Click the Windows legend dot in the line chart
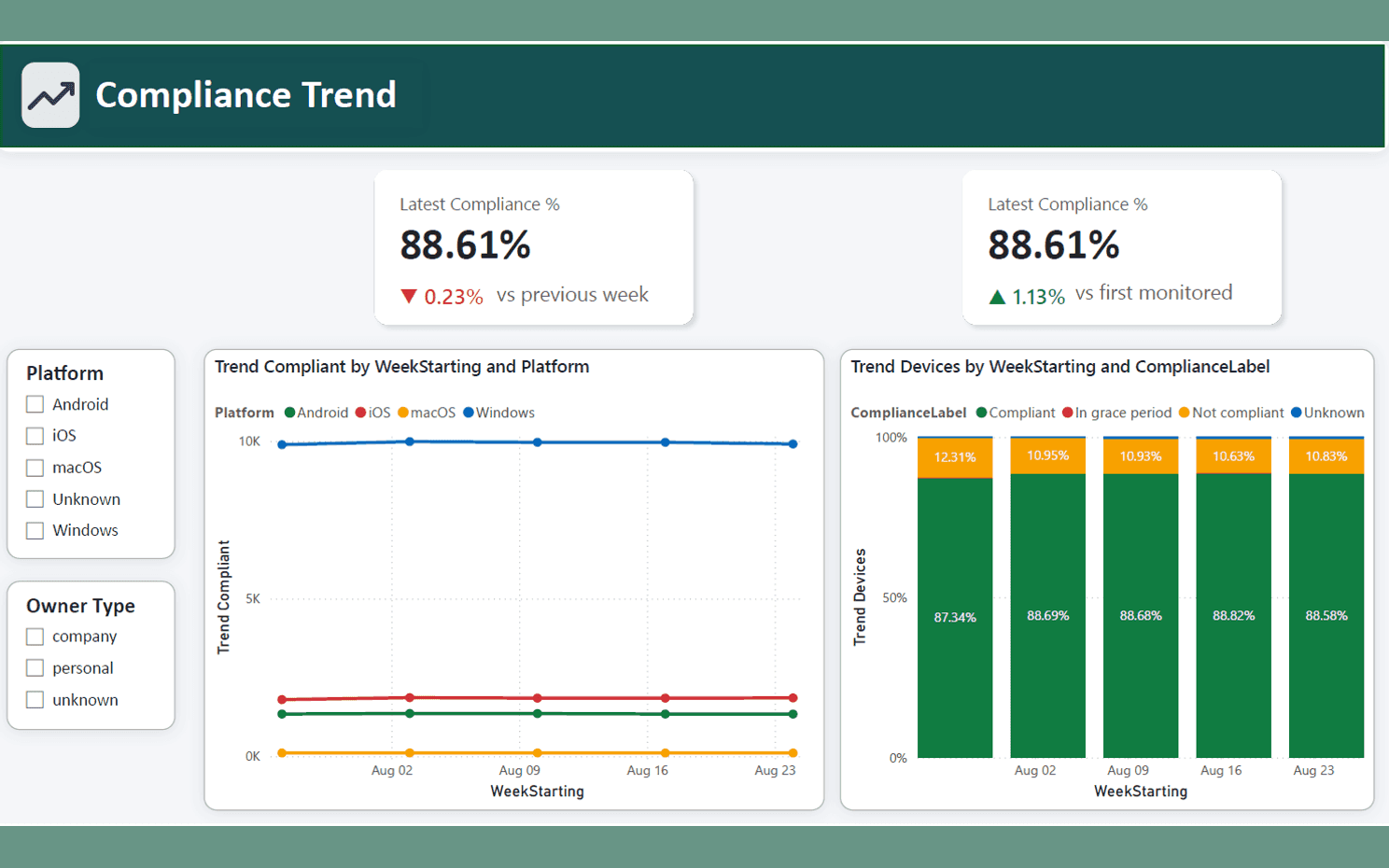The height and width of the screenshot is (868, 1389). coord(469,413)
